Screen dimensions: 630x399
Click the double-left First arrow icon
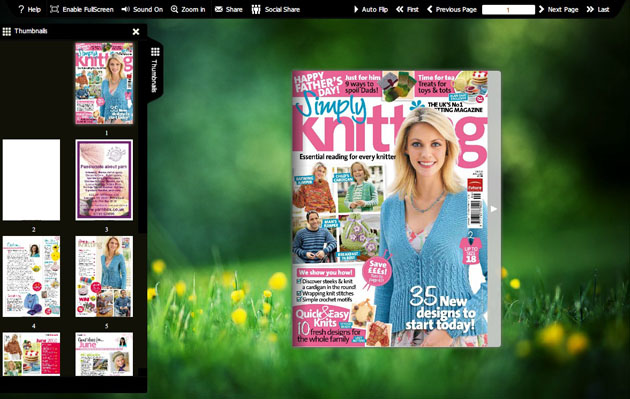(x=399, y=9)
